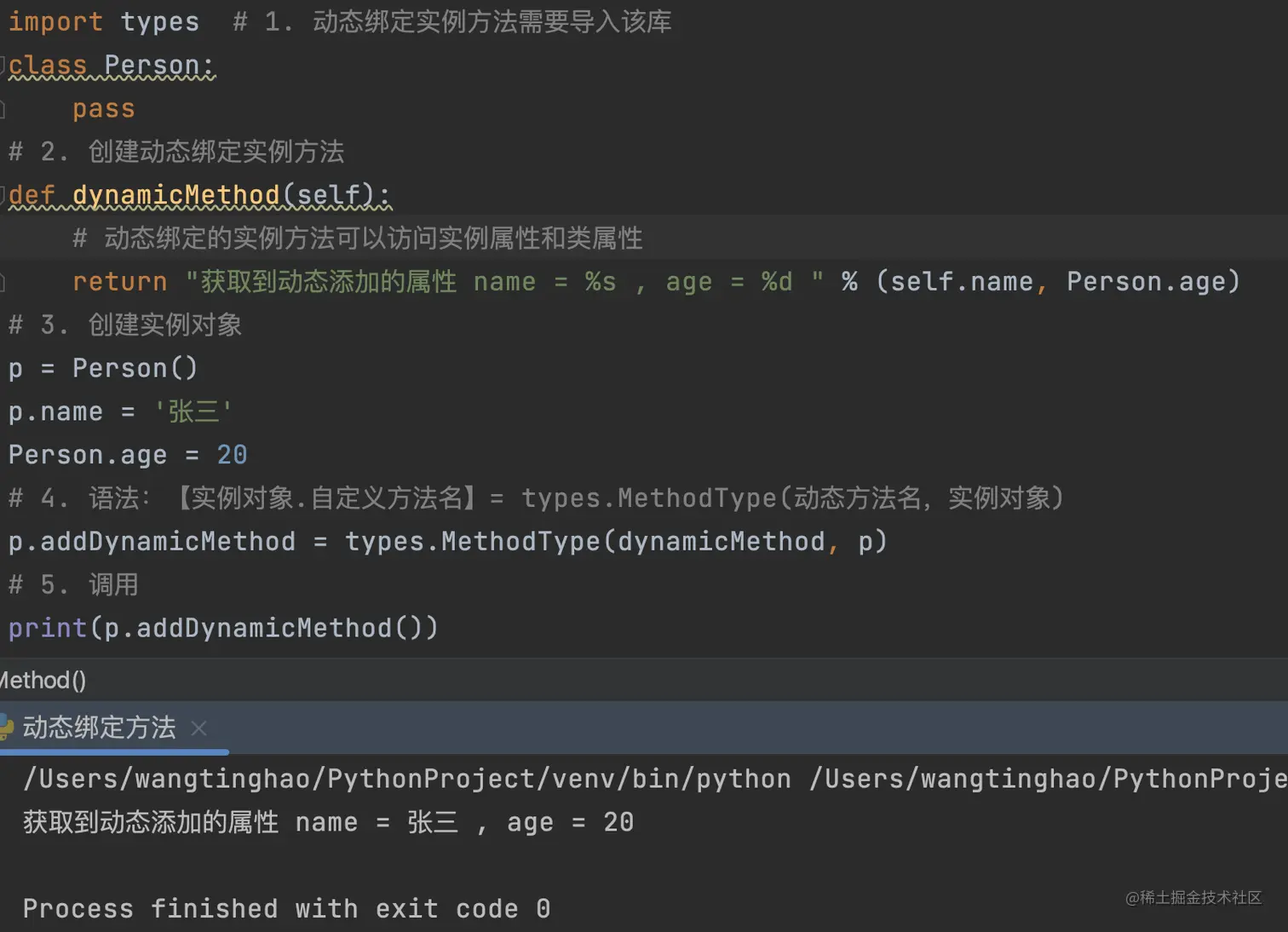This screenshot has width=1288, height=932.
Task: Click the 'Method()' breadcrumb below editor
Action: click(x=43, y=681)
